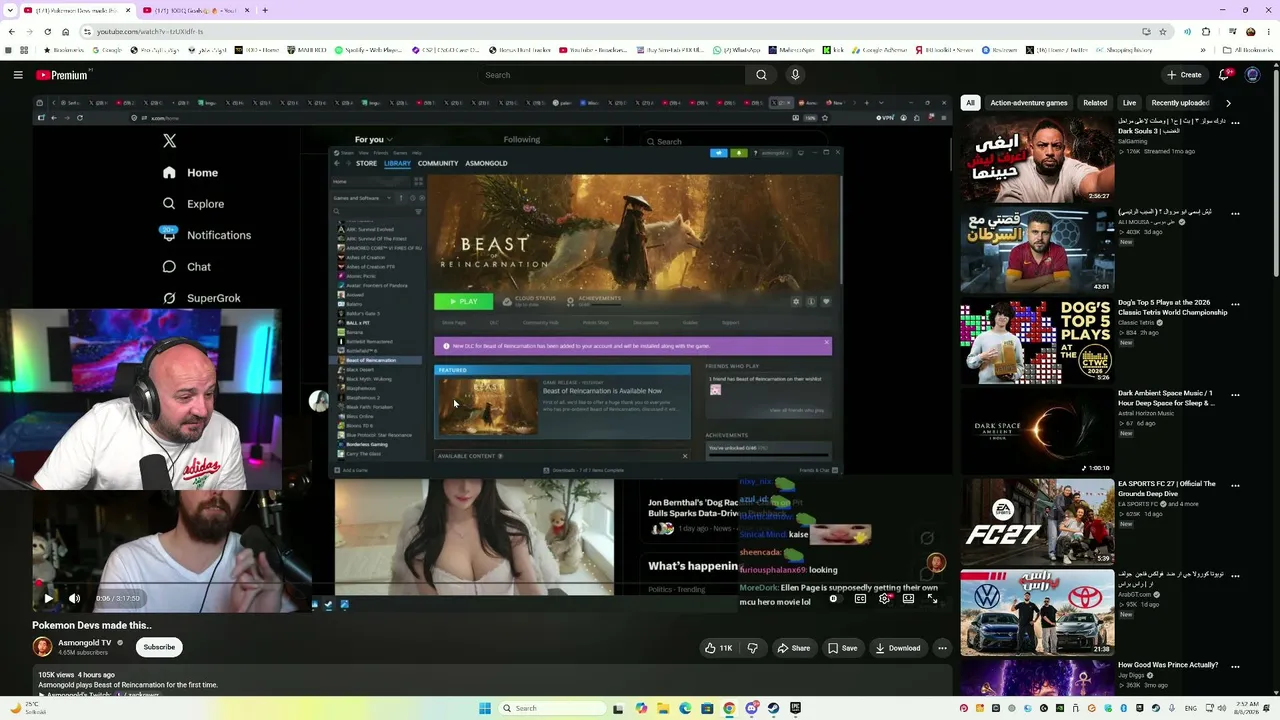Seek on the video progress bar

(490, 584)
